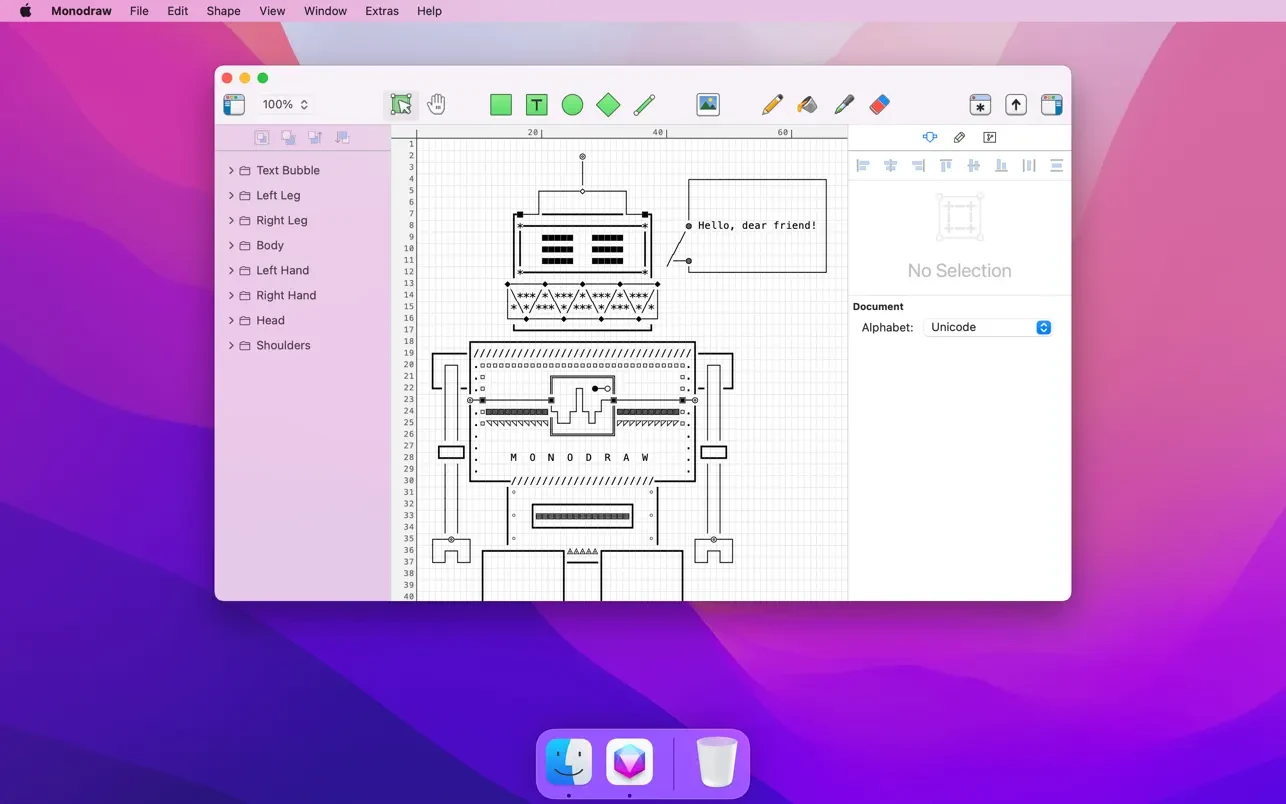Pick the Eyedropper picker tool
This screenshot has width=1286, height=804.
(843, 105)
